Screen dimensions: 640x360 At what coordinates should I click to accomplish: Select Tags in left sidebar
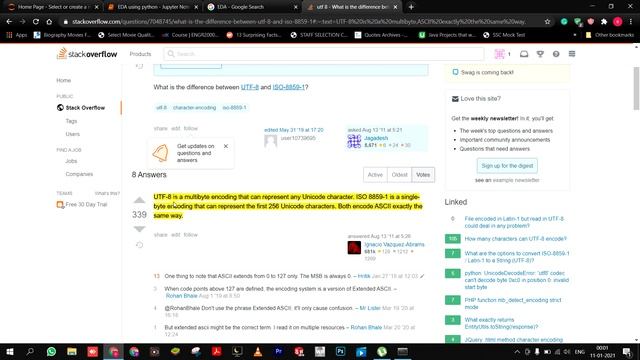[71, 121]
